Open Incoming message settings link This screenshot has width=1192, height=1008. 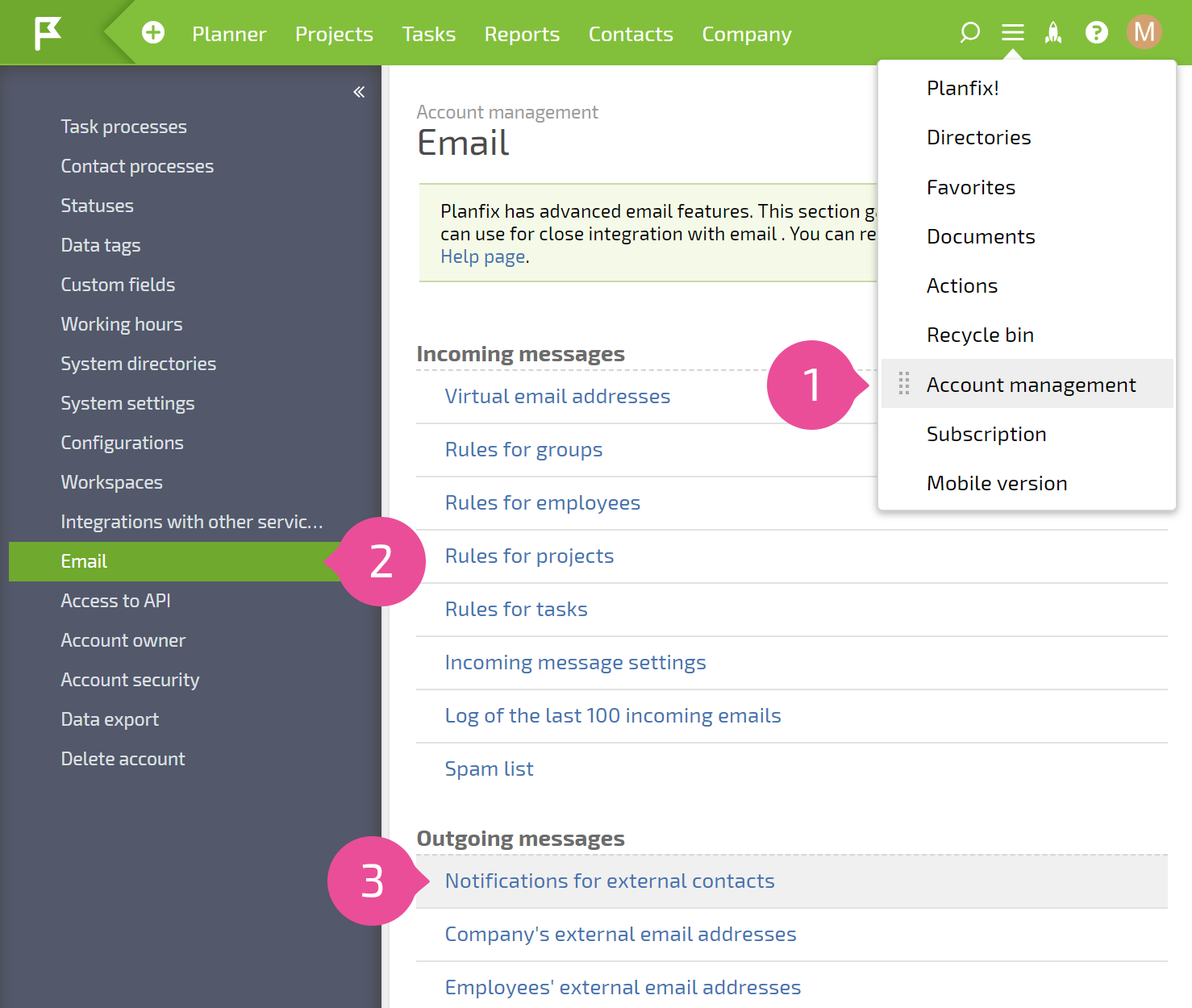575,662
